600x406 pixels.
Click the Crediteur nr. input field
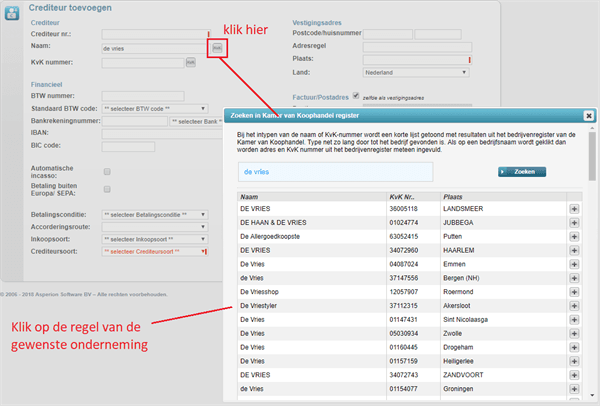click(x=156, y=34)
